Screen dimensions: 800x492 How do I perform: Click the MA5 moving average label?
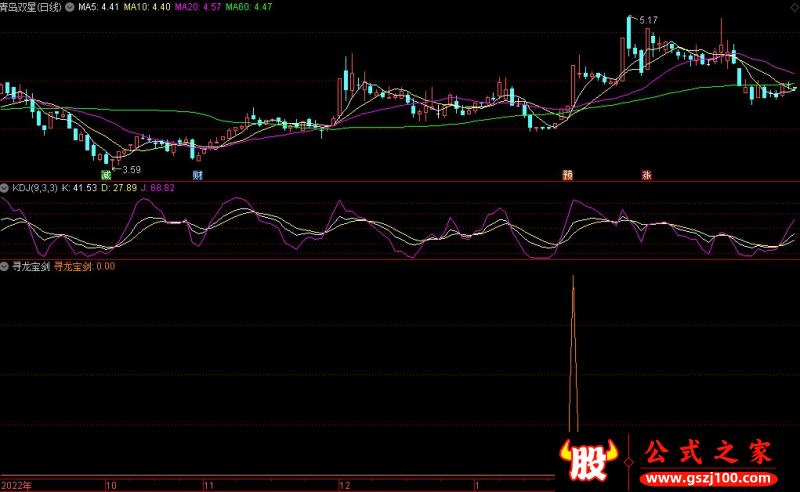click(98, 6)
